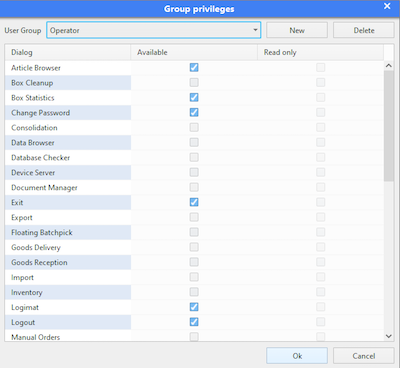Enable Available for Goods Delivery
400x368 pixels.
(194, 247)
